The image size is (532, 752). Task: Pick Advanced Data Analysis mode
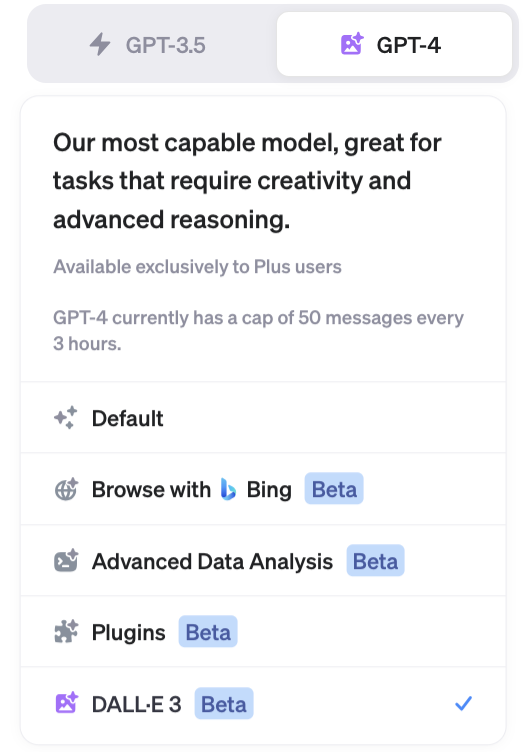tap(263, 561)
